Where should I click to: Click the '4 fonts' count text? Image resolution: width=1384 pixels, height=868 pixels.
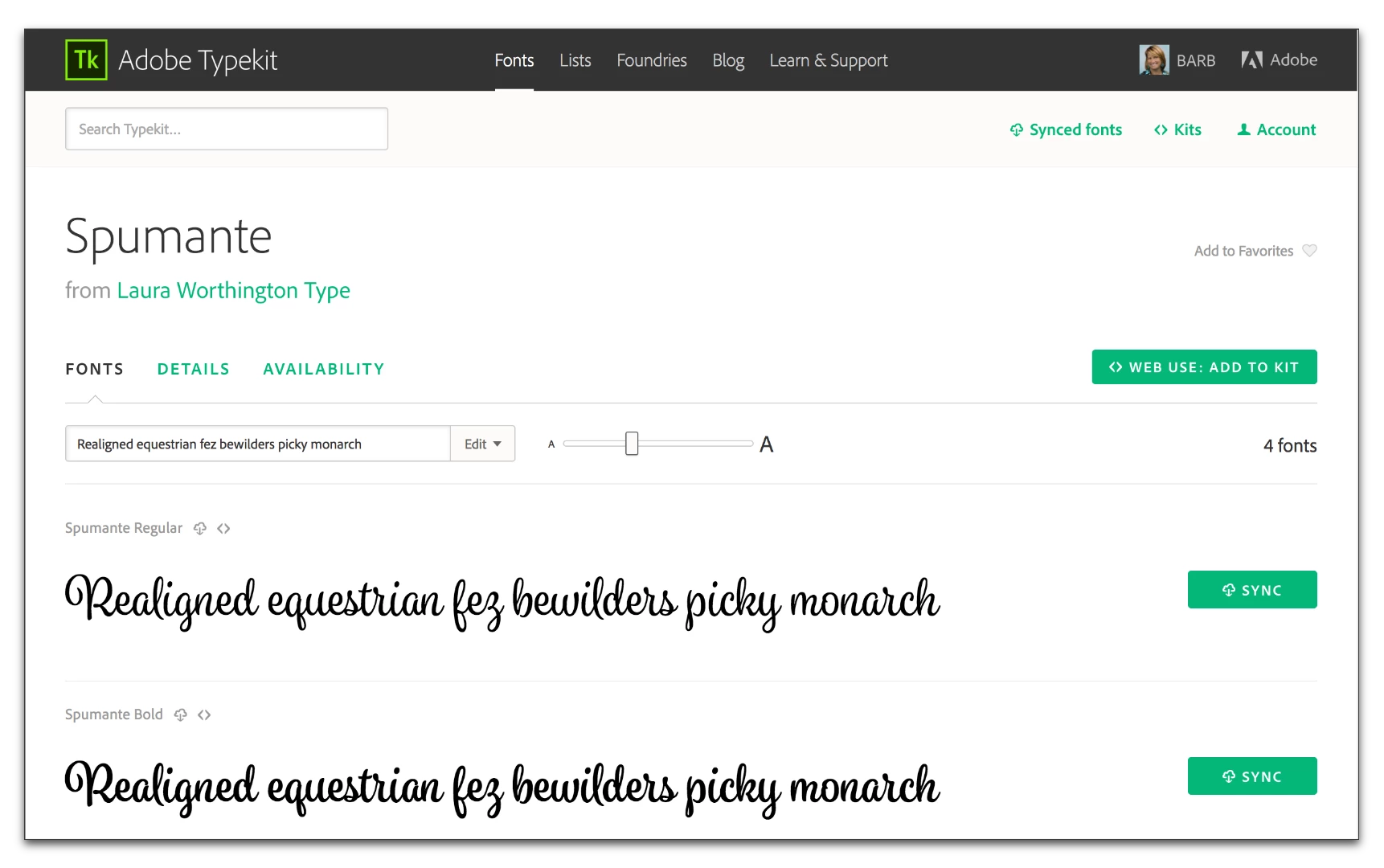1290,445
